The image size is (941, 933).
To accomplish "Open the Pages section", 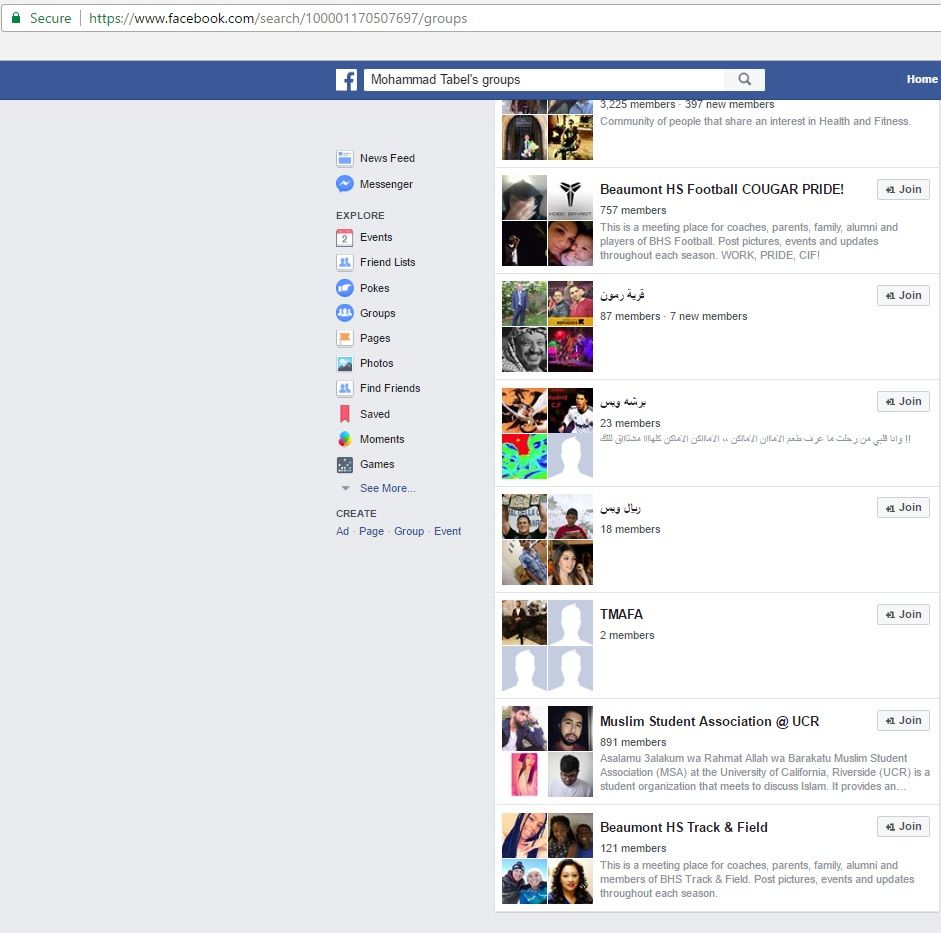I will pyautogui.click(x=374, y=338).
